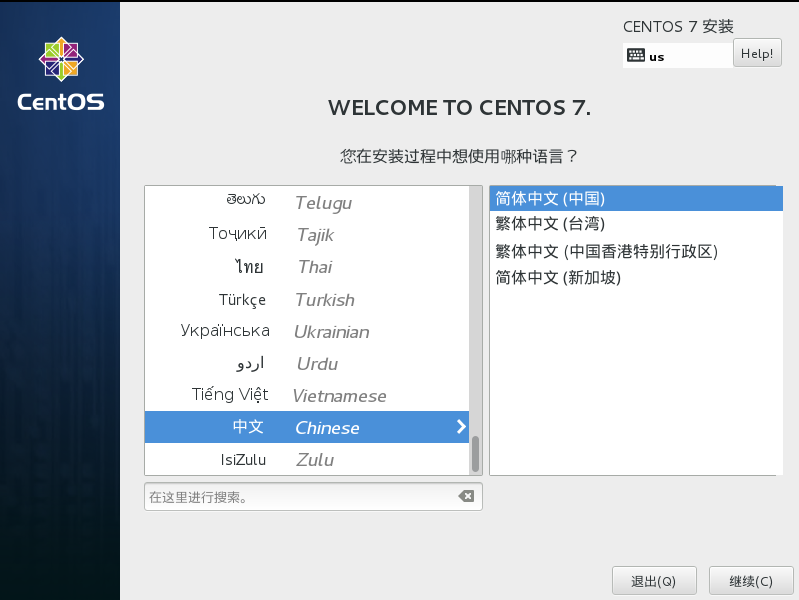Select Vietnamese language row
799x600 pixels.
click(x=307, y=396)
